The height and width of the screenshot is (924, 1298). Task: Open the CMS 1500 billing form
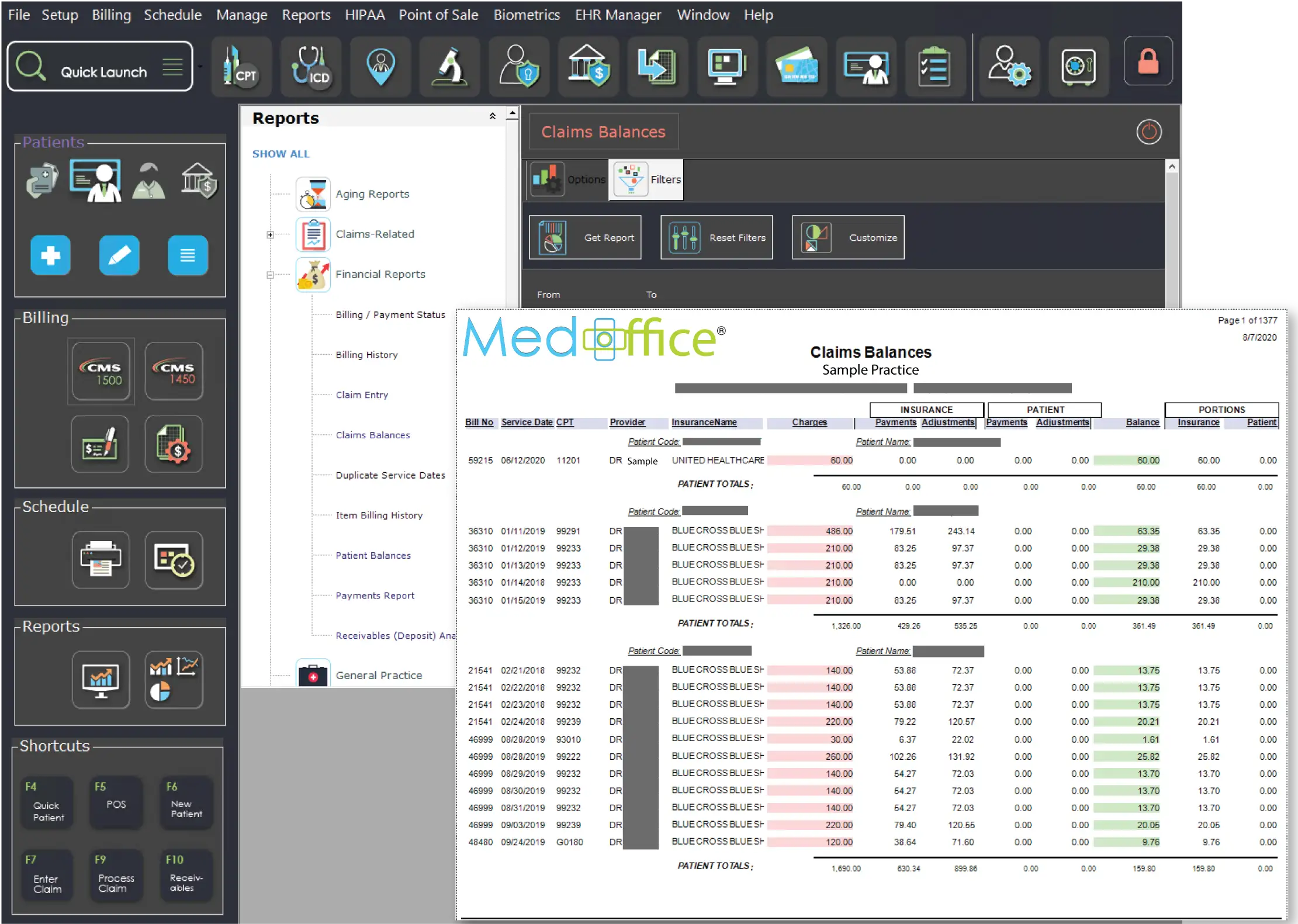click(101, 372)
